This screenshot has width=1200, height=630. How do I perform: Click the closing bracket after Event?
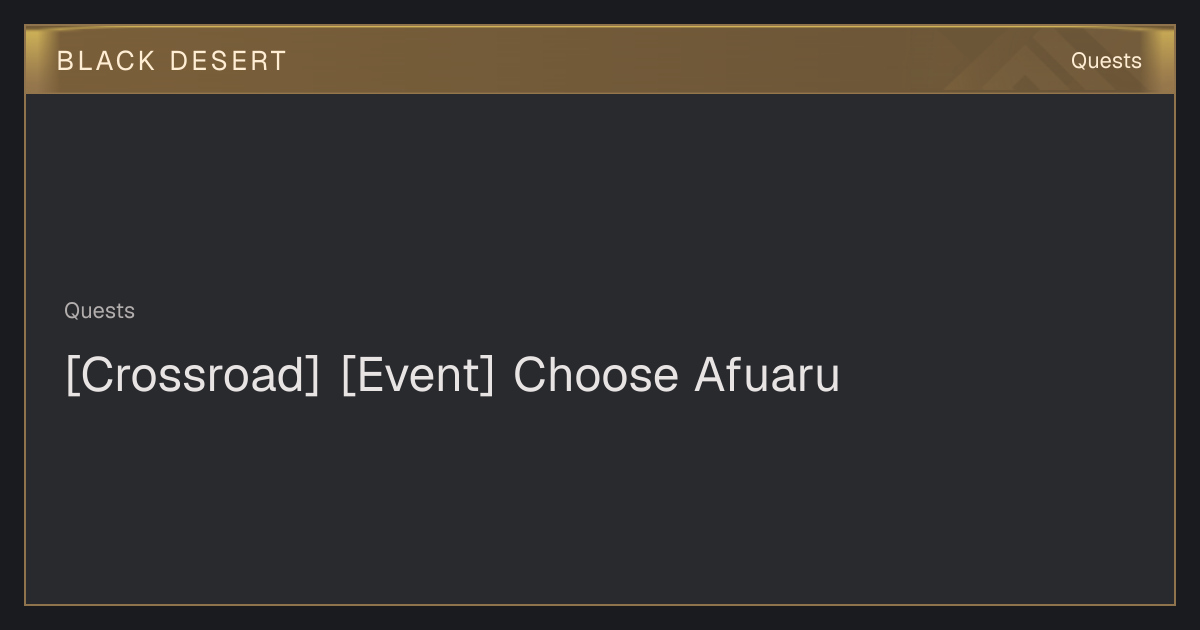tap(488, 376)
